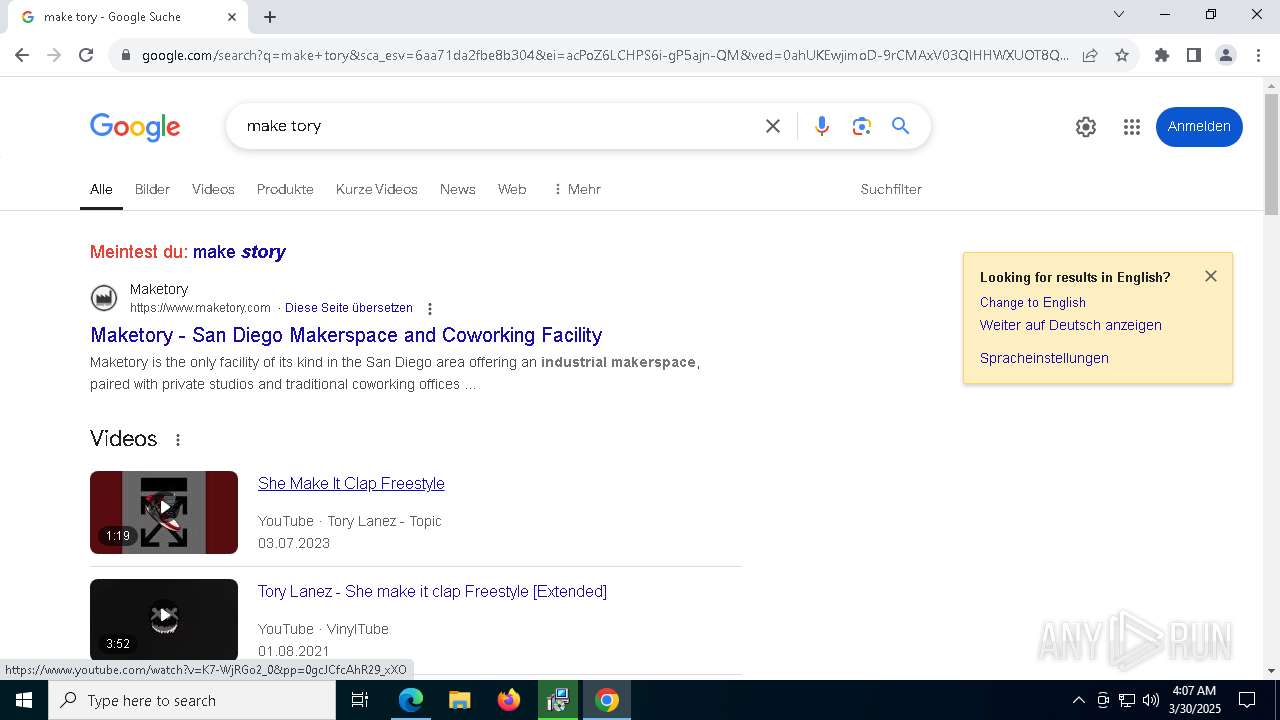The height and width of the screenshot is (720, 1280).
Task: Open Spracheinstellungen language settings
Action: click(x=1044, y=358)
